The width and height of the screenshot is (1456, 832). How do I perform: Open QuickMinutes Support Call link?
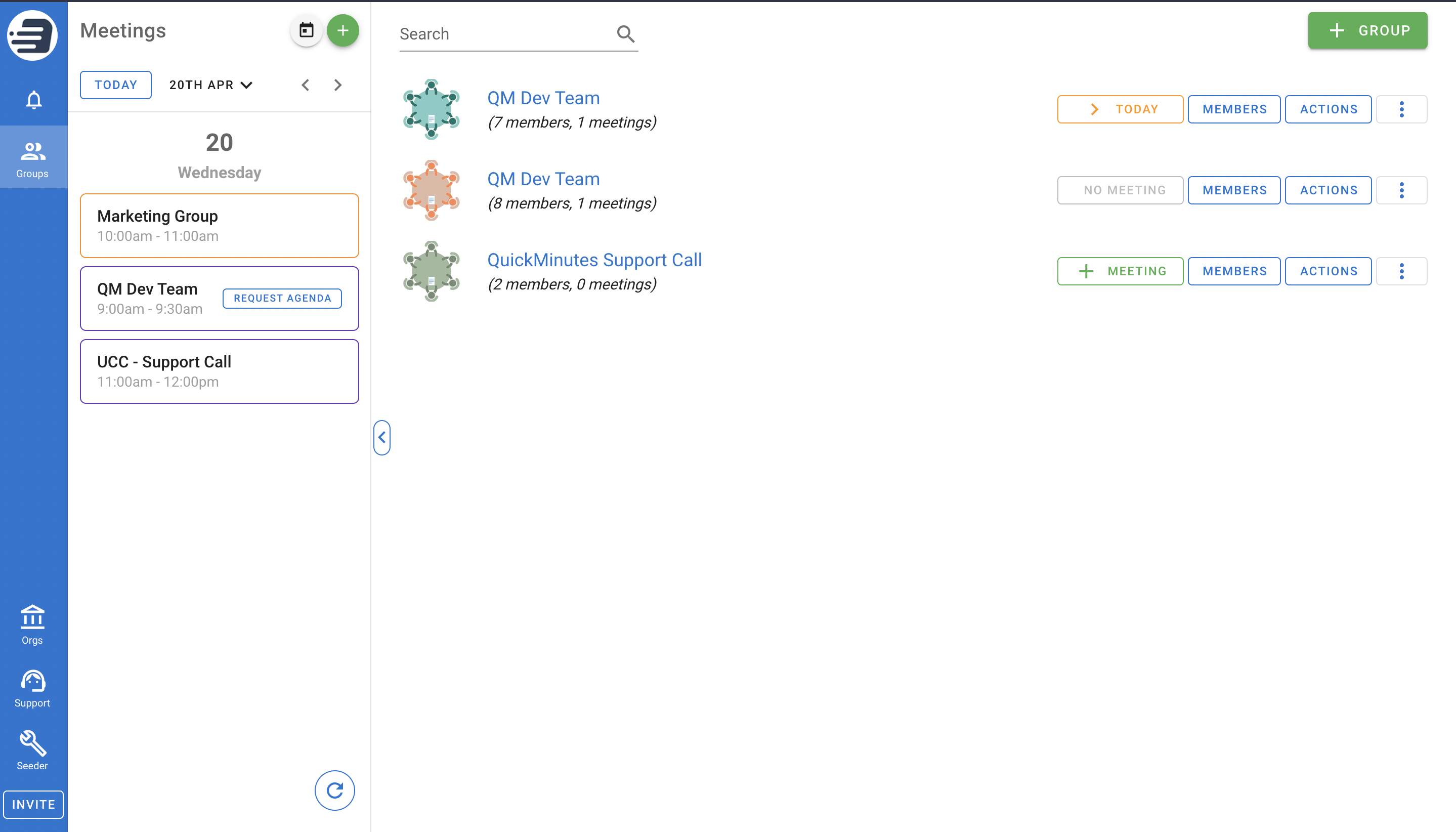pyautogui.click(x=594, y=260)
